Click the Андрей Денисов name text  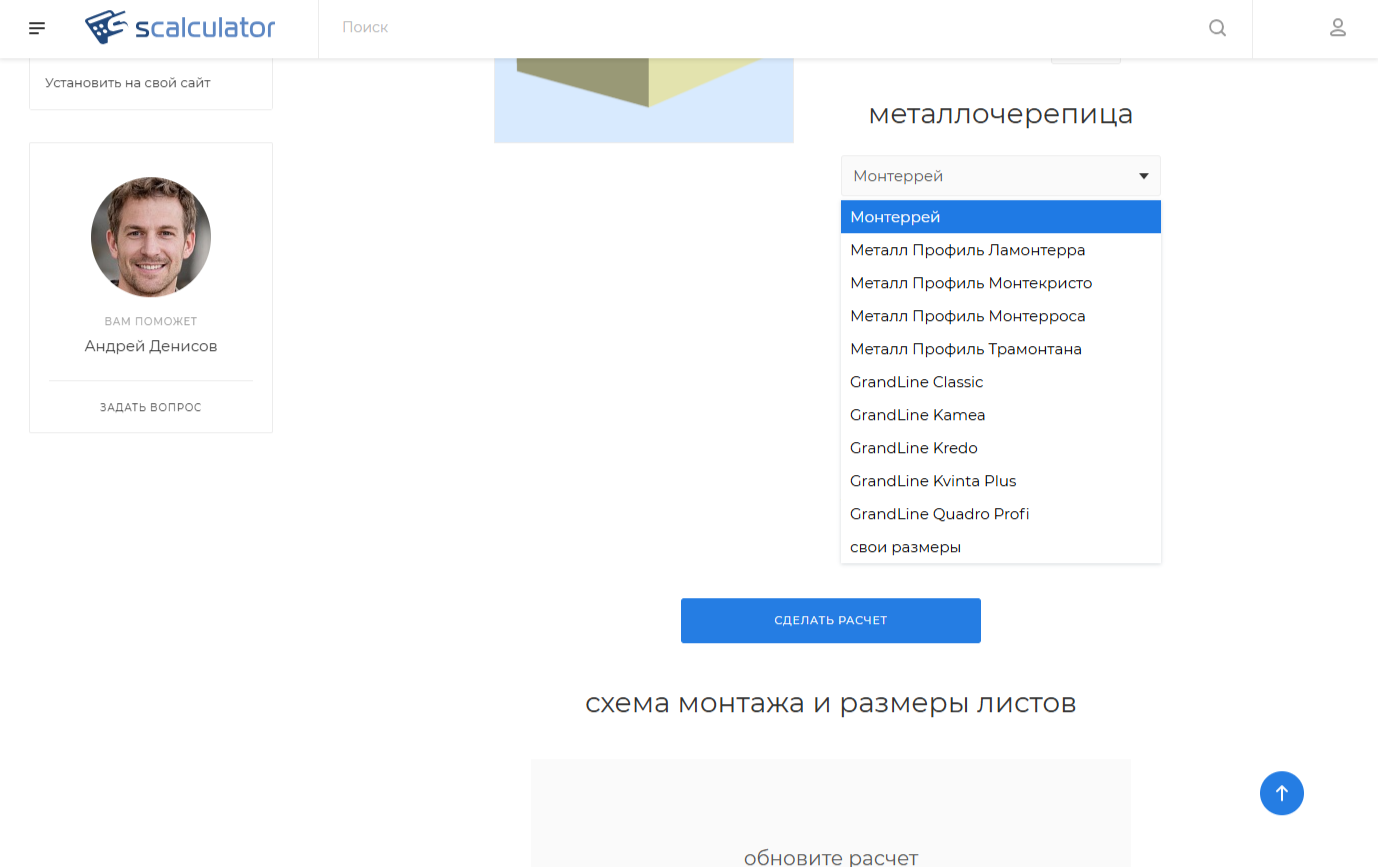click(151, 346)
